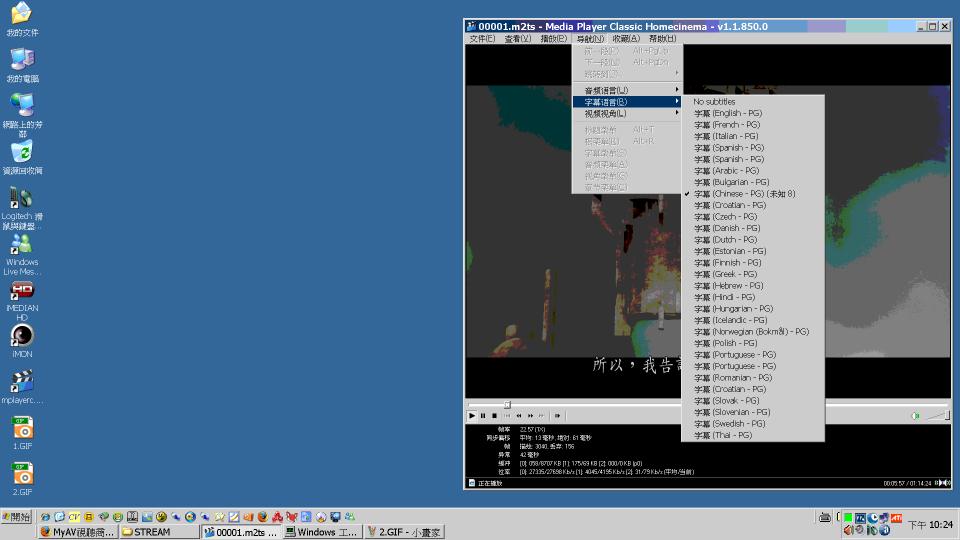The height and width of the screenshot is (540, 960).
Task: Switch to STREAM taskbar window
Action: (x=158, y=532)
